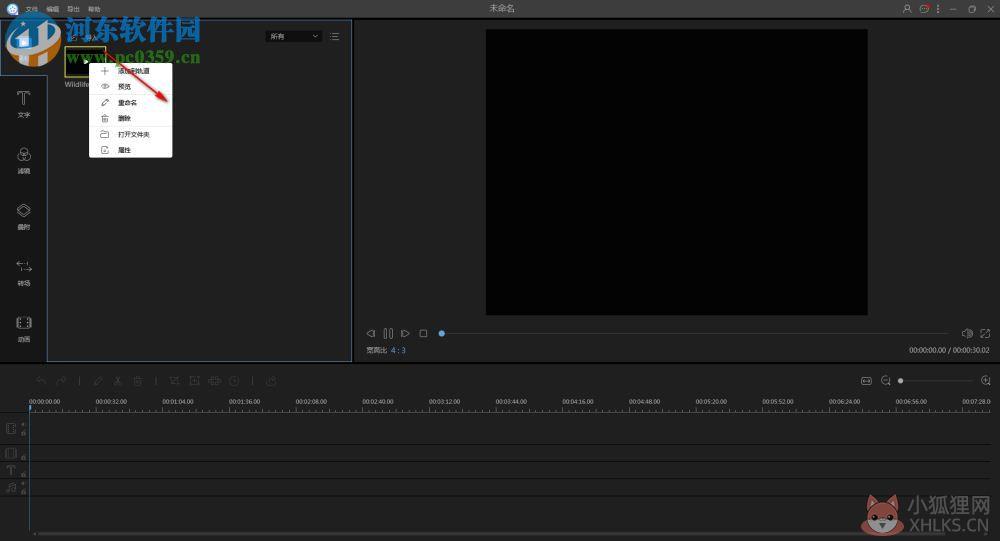Open the 文字 text panel in sidebar
The image size is (1000, 541).
pyautogui.click(x=24, y=104)
